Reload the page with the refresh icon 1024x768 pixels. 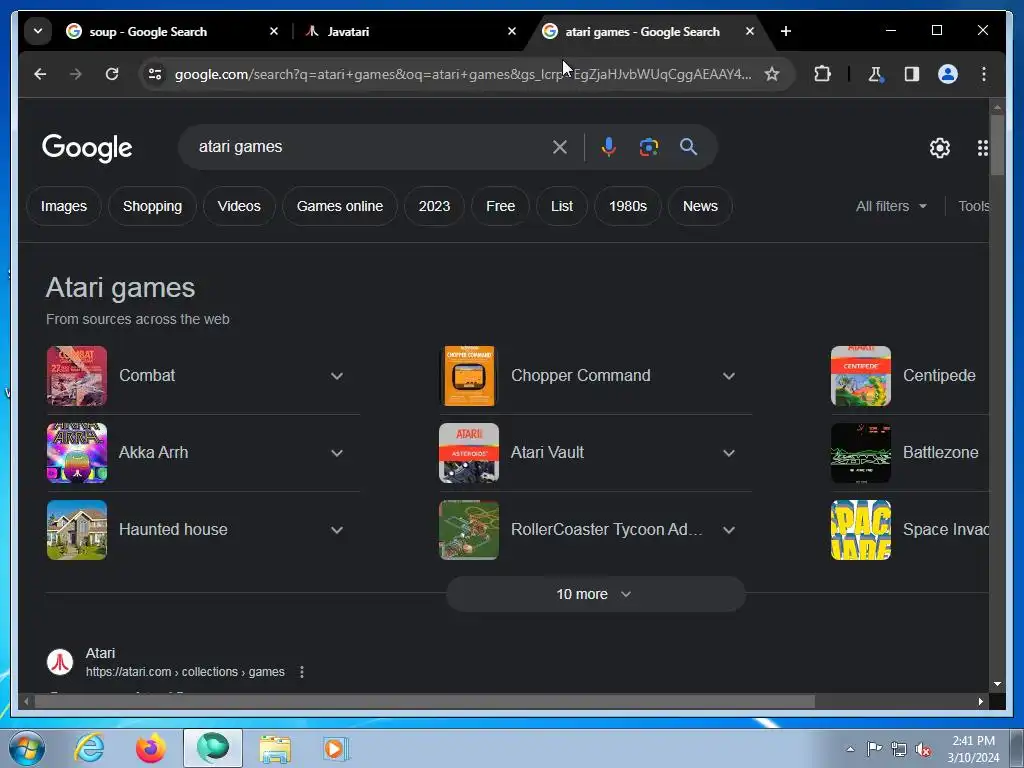click(112, 74)
